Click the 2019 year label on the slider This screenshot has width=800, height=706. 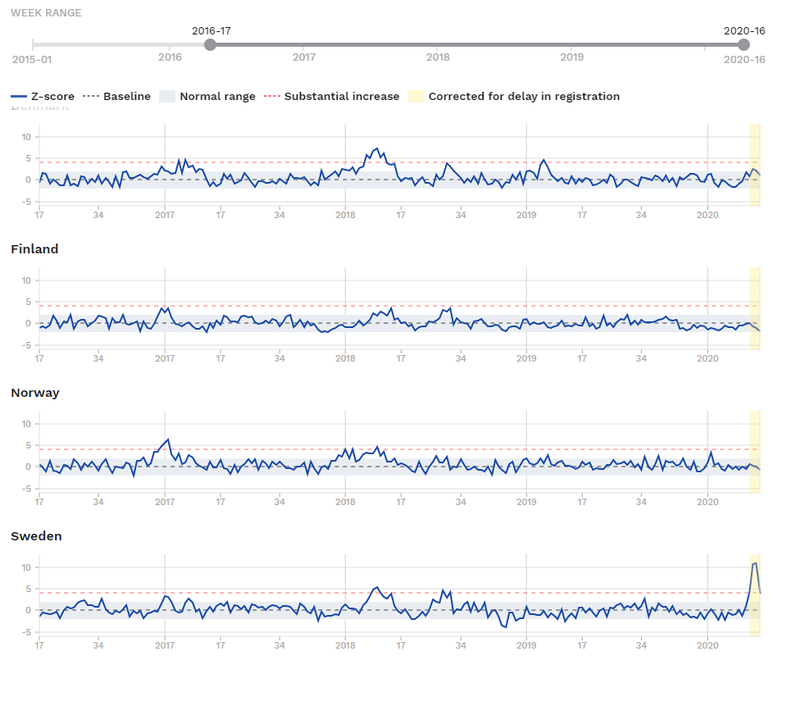point(571,58)
